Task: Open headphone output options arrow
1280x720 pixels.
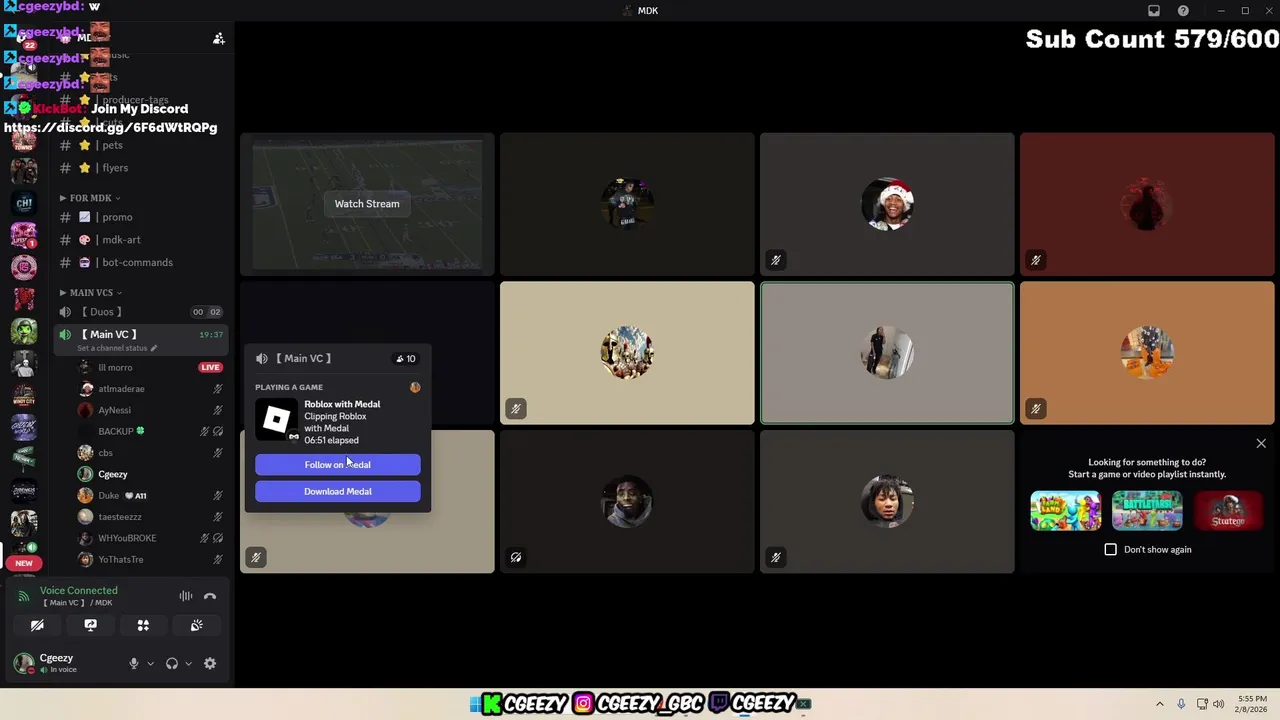Action: coord(188,663)
